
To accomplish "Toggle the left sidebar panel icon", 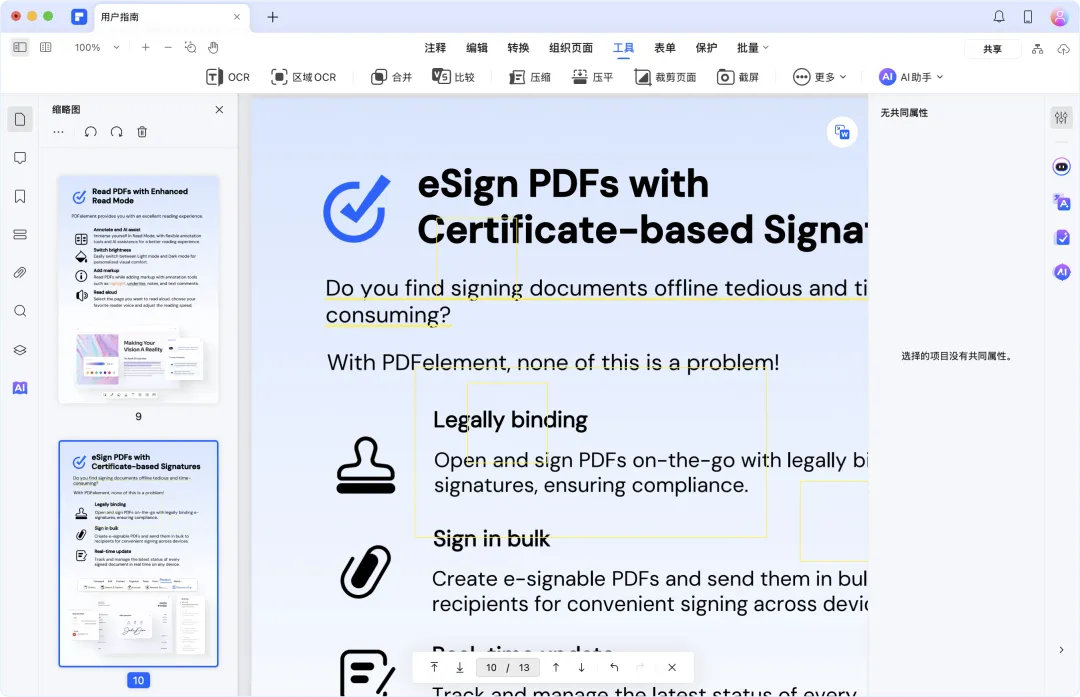I will [x=20, y=48].
